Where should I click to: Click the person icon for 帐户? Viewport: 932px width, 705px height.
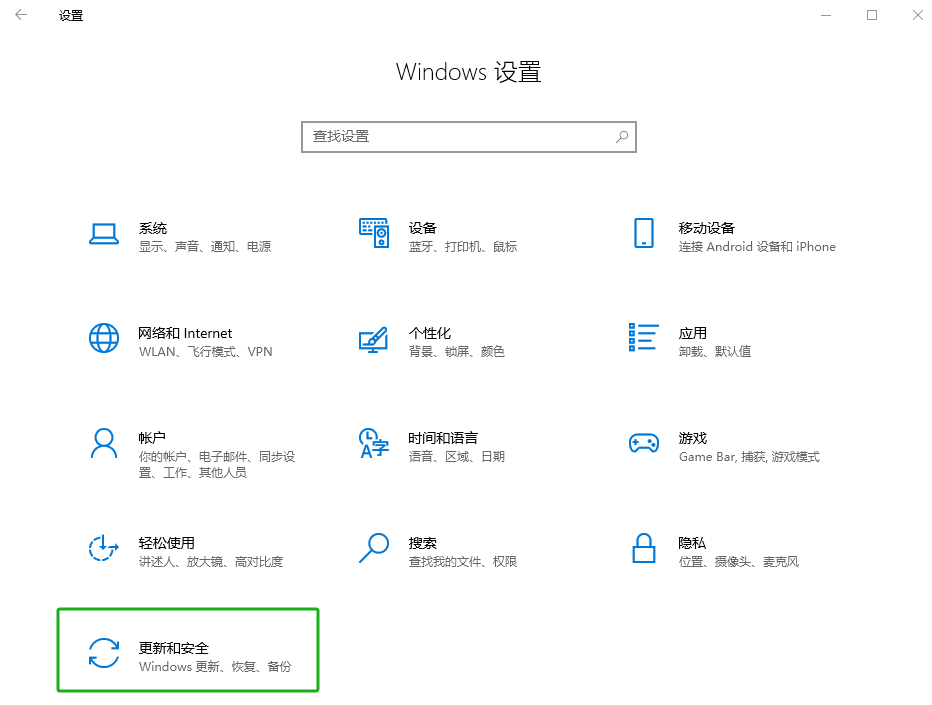pyautogui.click(x=104, y=443)
